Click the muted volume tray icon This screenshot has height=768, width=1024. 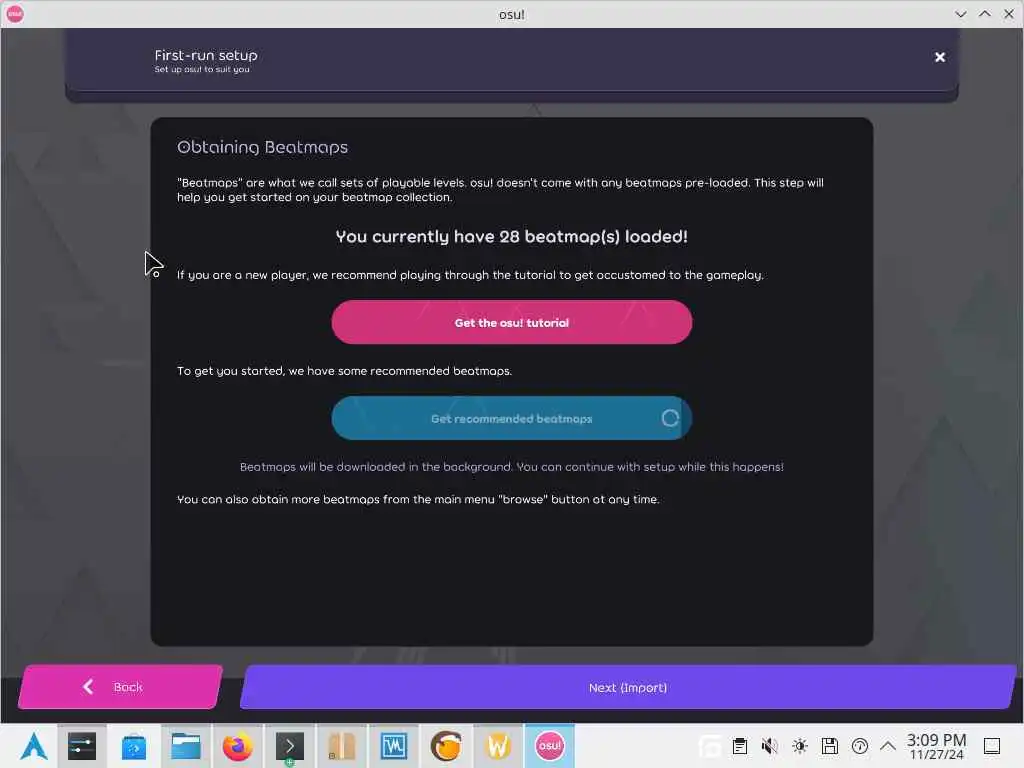pos(770,746)
